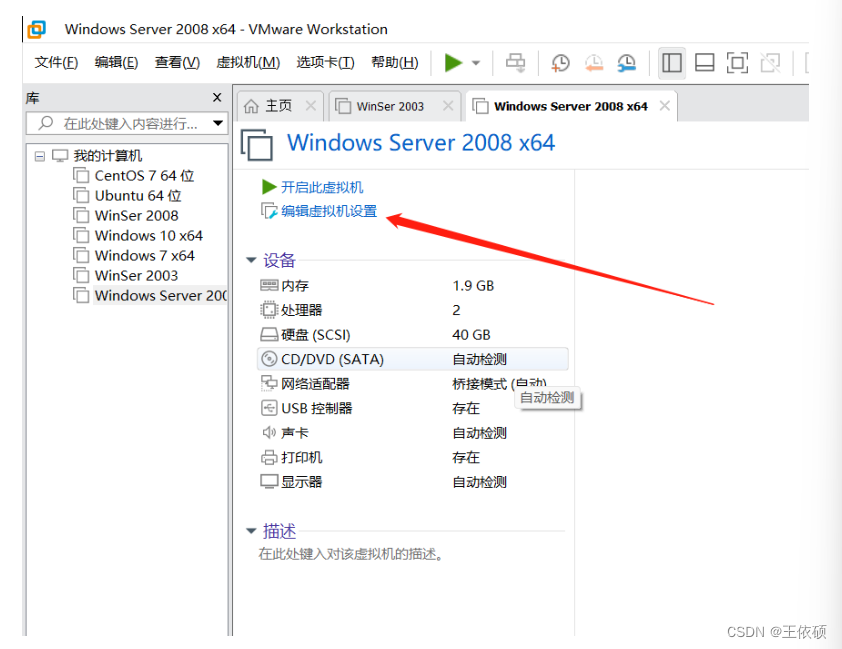
Task: Click the 硬盘 (SCSI) device row
Action: 412,335
